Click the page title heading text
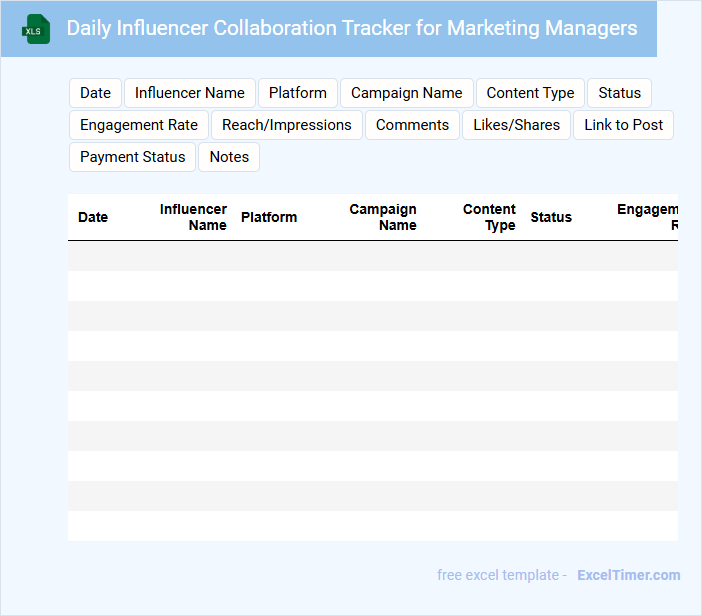The image size is (702, 616). (x=351, y=28)
